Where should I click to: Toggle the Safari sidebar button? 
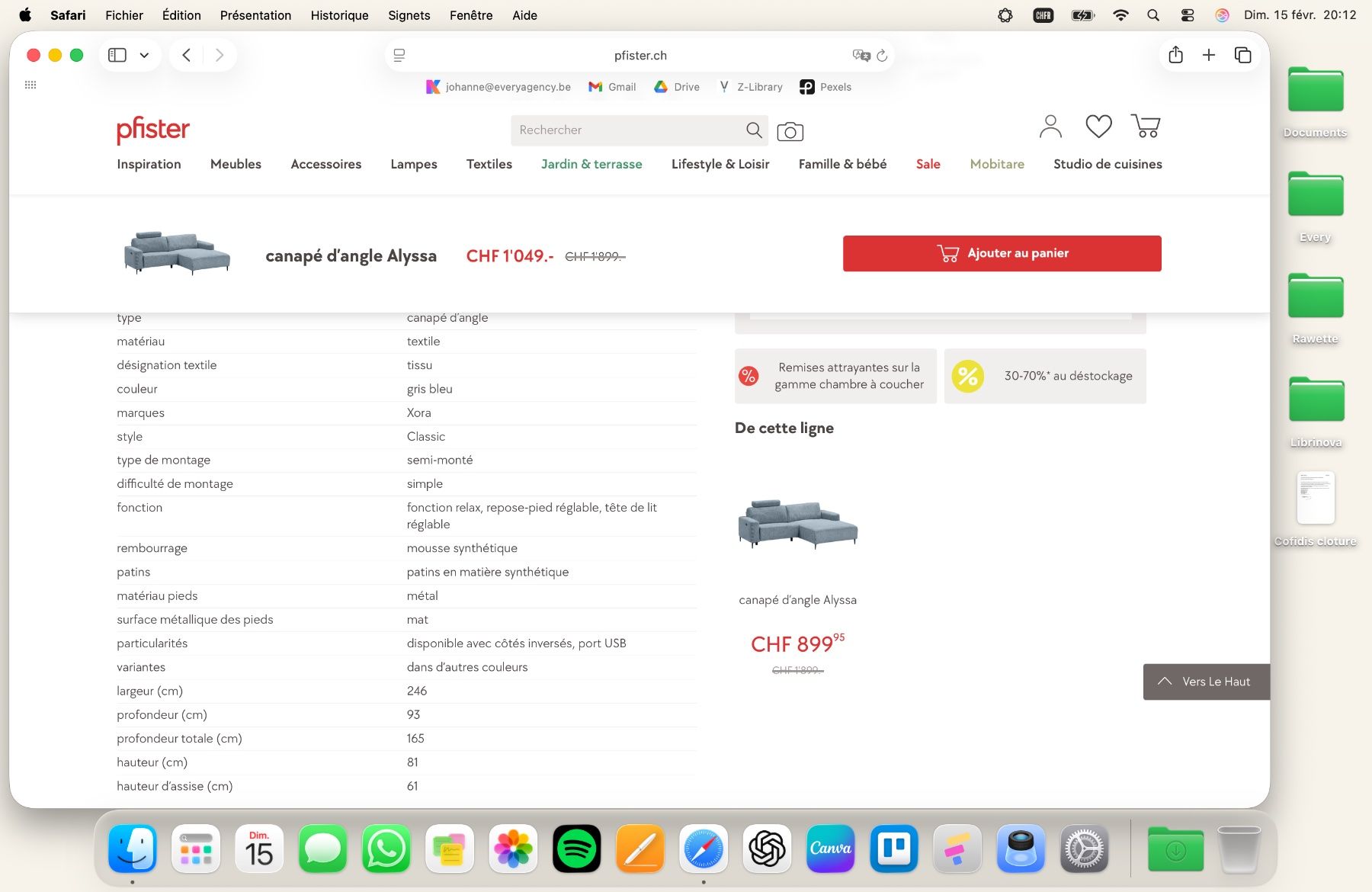[117, 55]
